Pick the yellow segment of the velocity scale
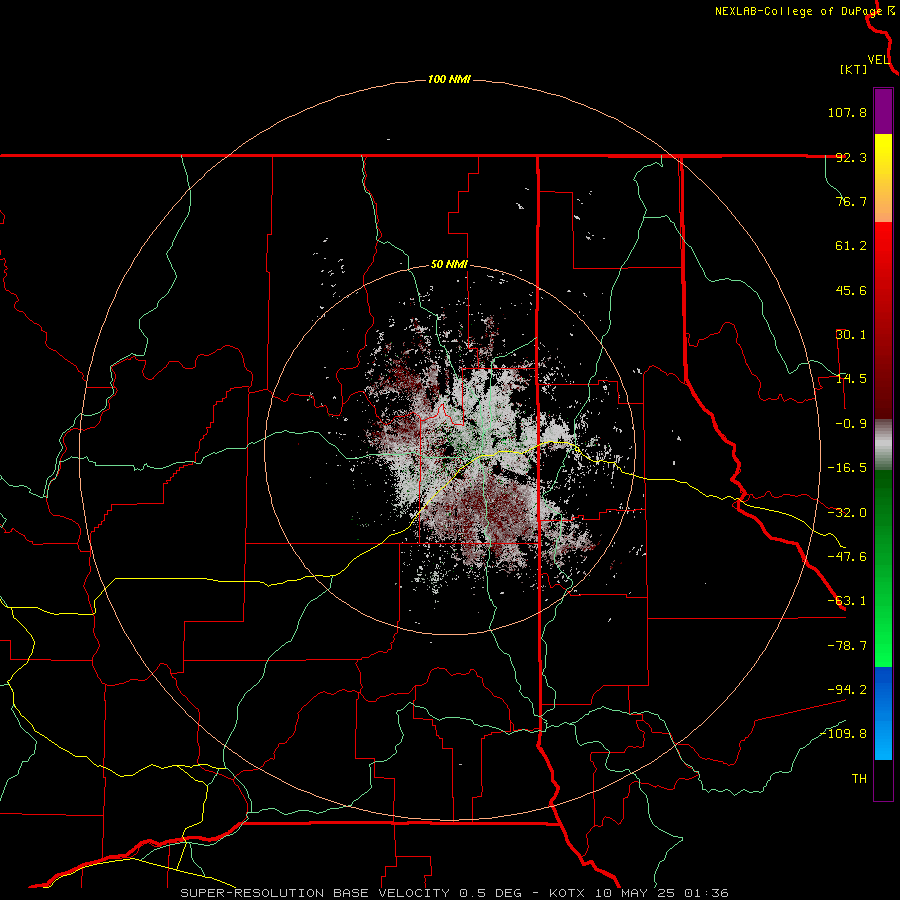The image size is (900, 900). click(883, 177)
